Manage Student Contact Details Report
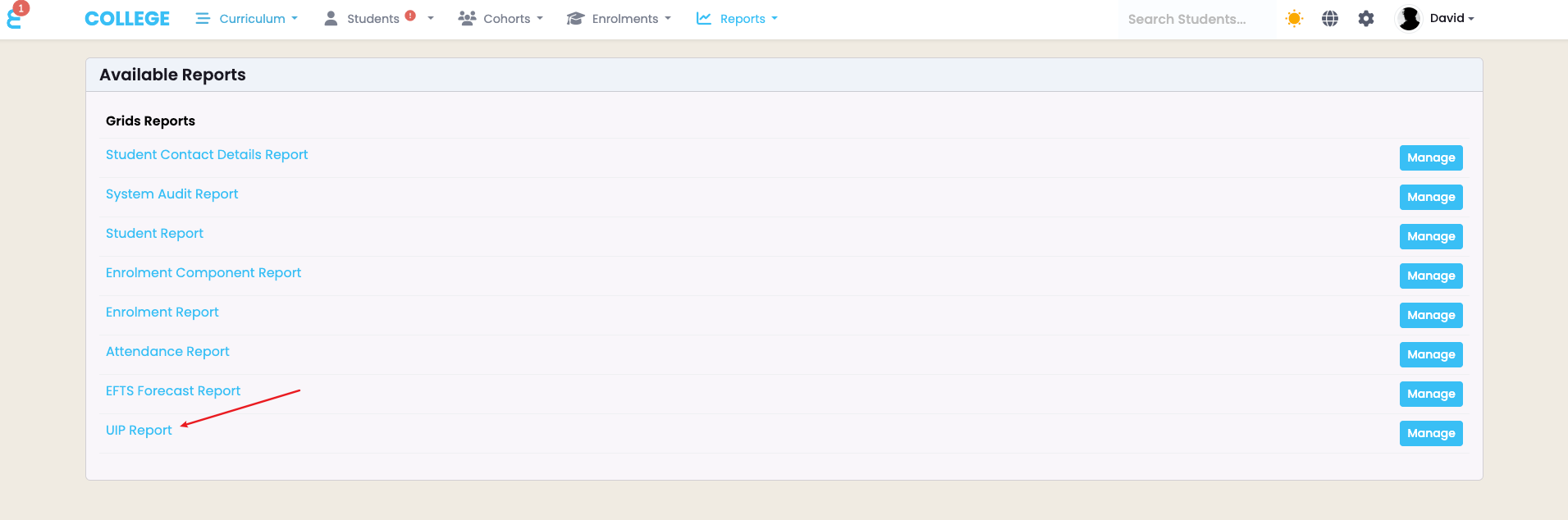The image size is (1568, 520). click(x=1431, y=157)
